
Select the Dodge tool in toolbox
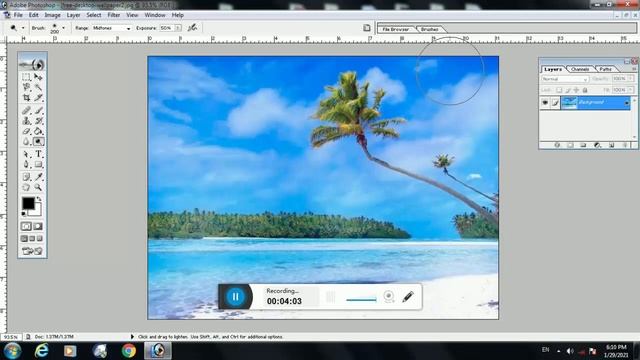click(38, 142)
